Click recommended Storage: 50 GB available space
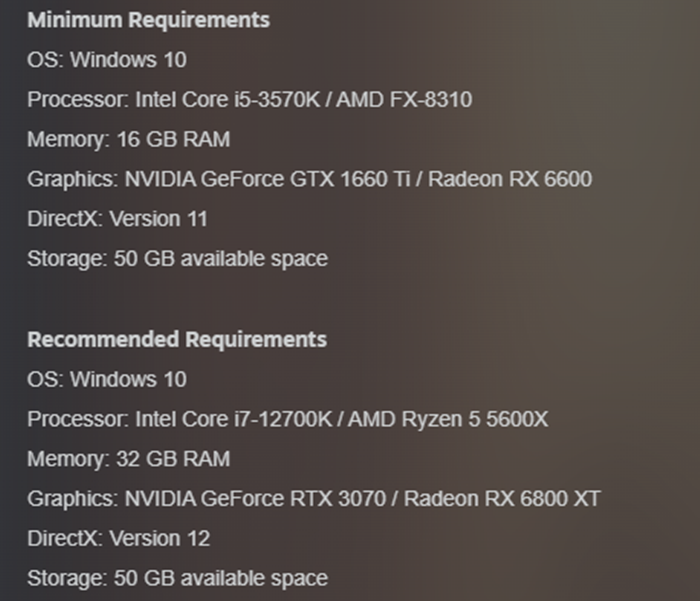This screenshot has height=601, width=700. [178, 579]
